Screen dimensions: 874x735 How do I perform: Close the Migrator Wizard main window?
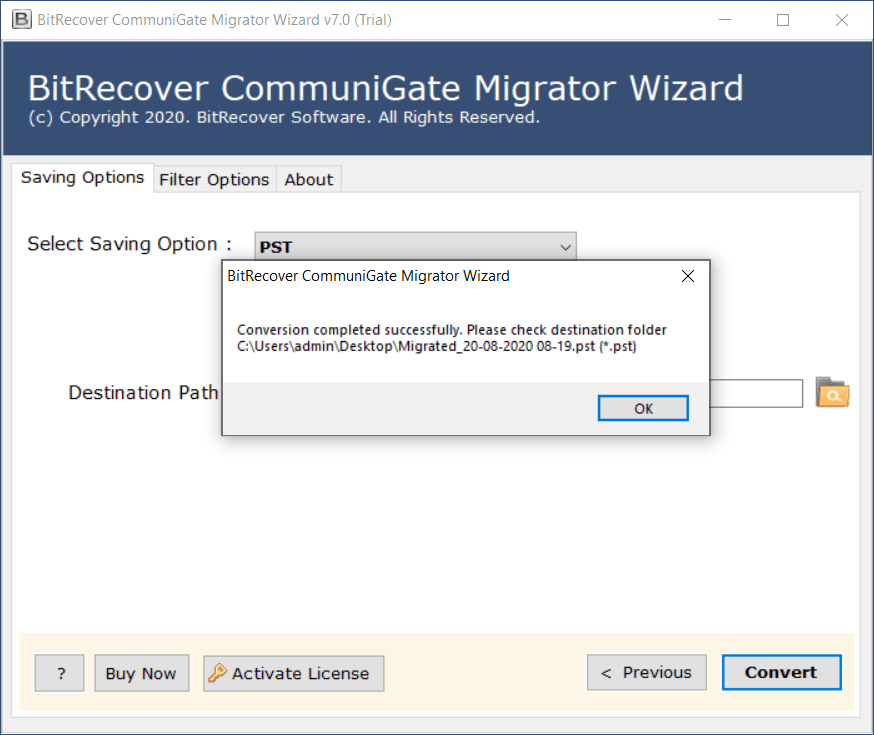[842, 20]
